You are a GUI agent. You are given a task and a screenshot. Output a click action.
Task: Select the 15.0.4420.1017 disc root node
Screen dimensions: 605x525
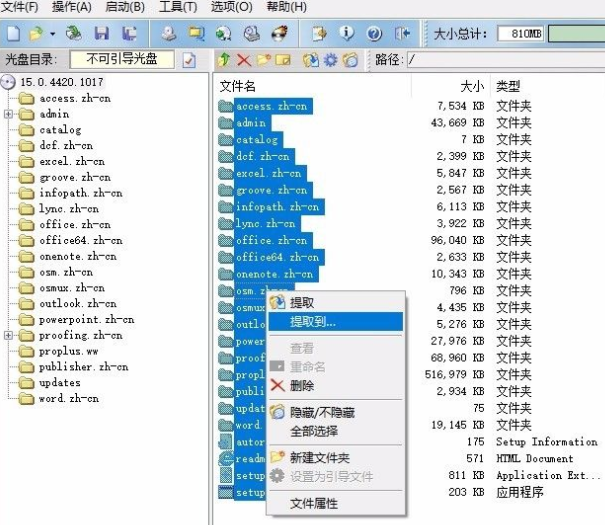(62, 82)
